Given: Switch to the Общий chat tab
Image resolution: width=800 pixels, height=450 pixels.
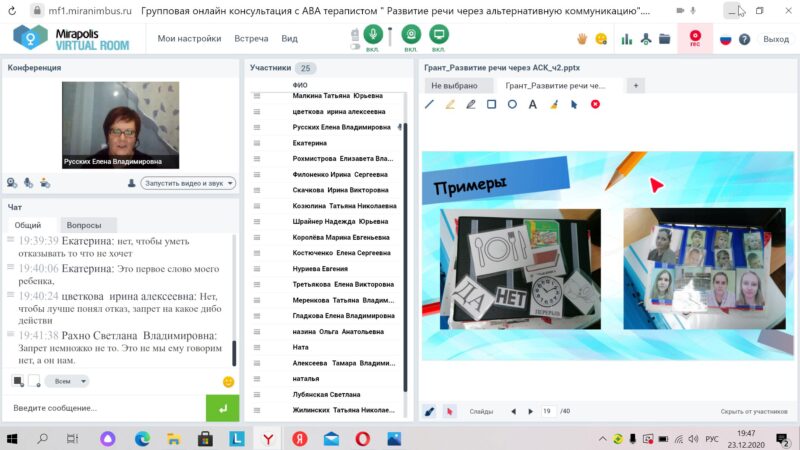Looking at the screenshot, I should tap(28, 225).
